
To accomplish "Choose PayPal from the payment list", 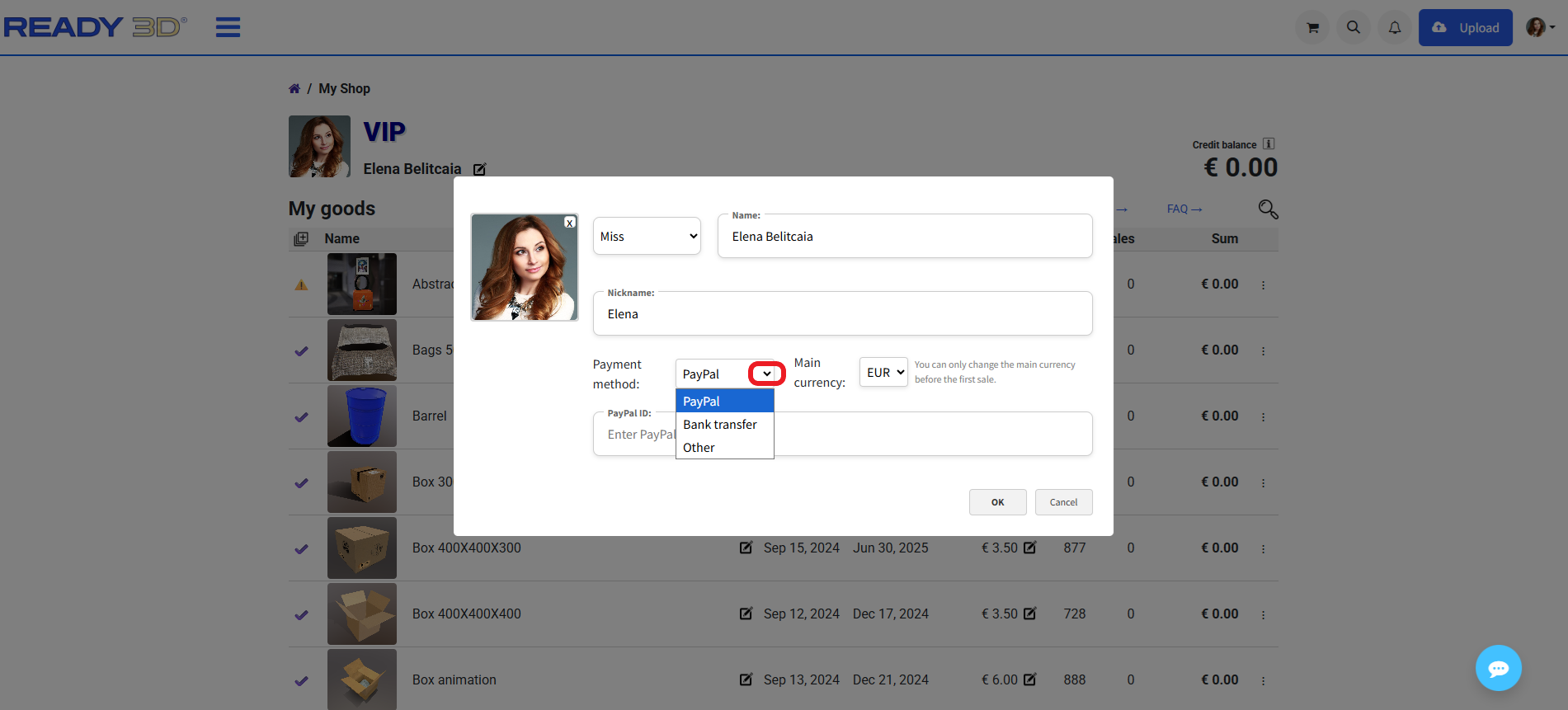I will click(724, 401).
